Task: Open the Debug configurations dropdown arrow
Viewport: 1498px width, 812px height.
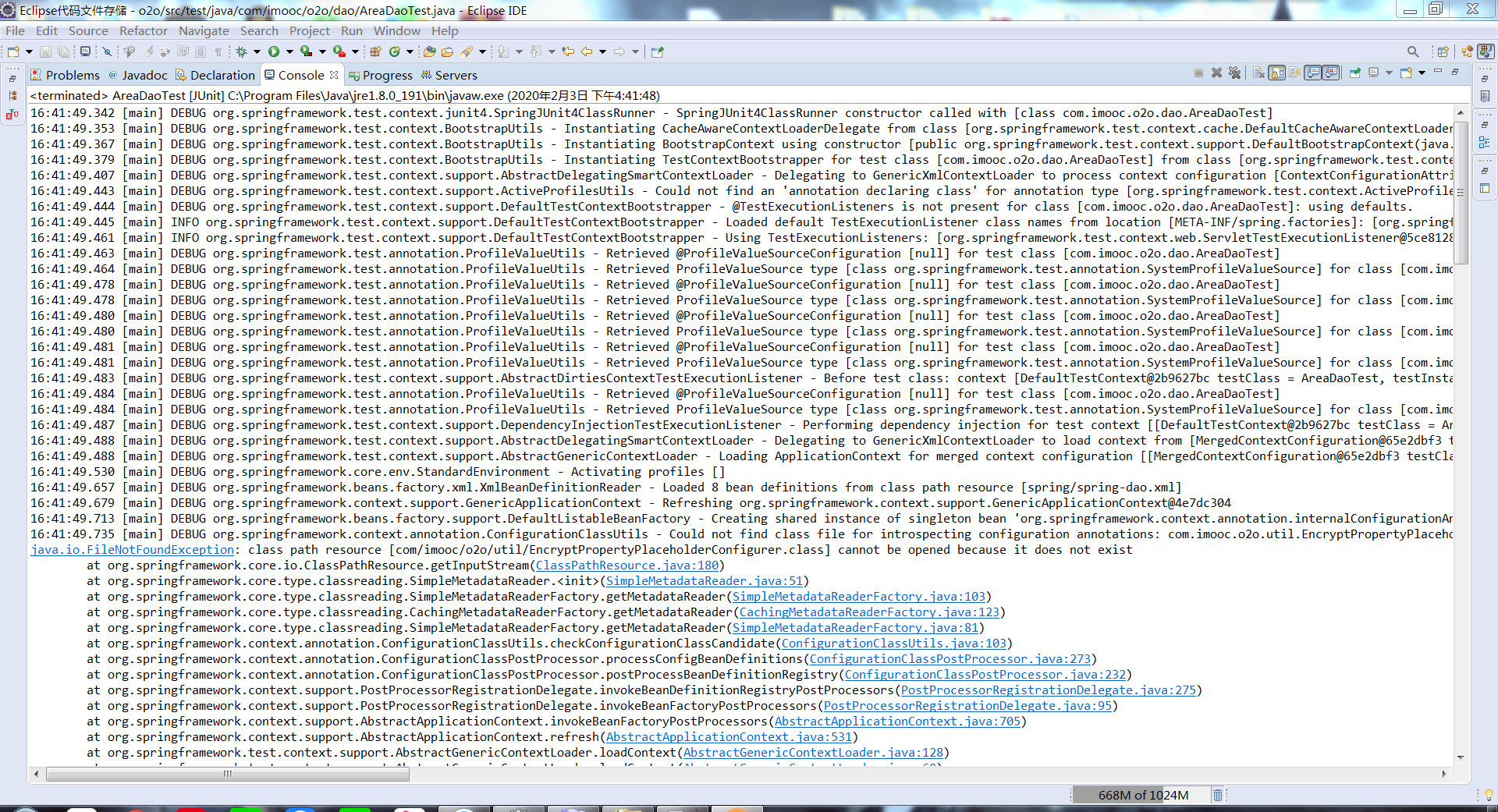Action: click(257, 51)
